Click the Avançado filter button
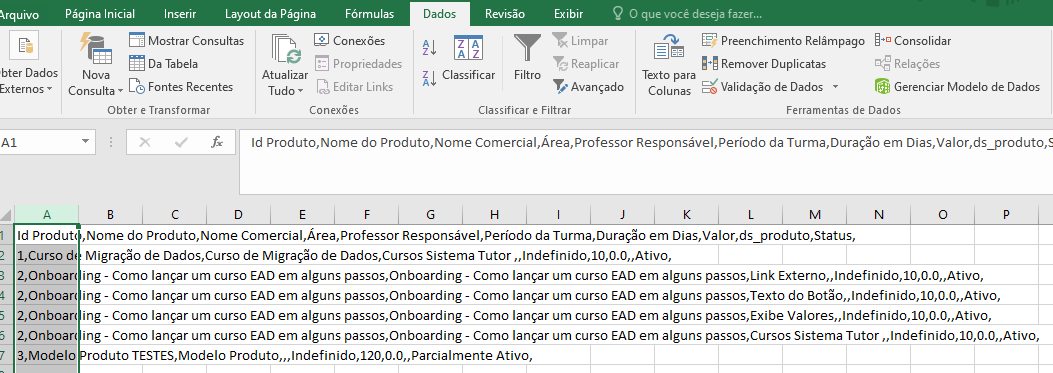1053x373 pixels. point(589,87)
